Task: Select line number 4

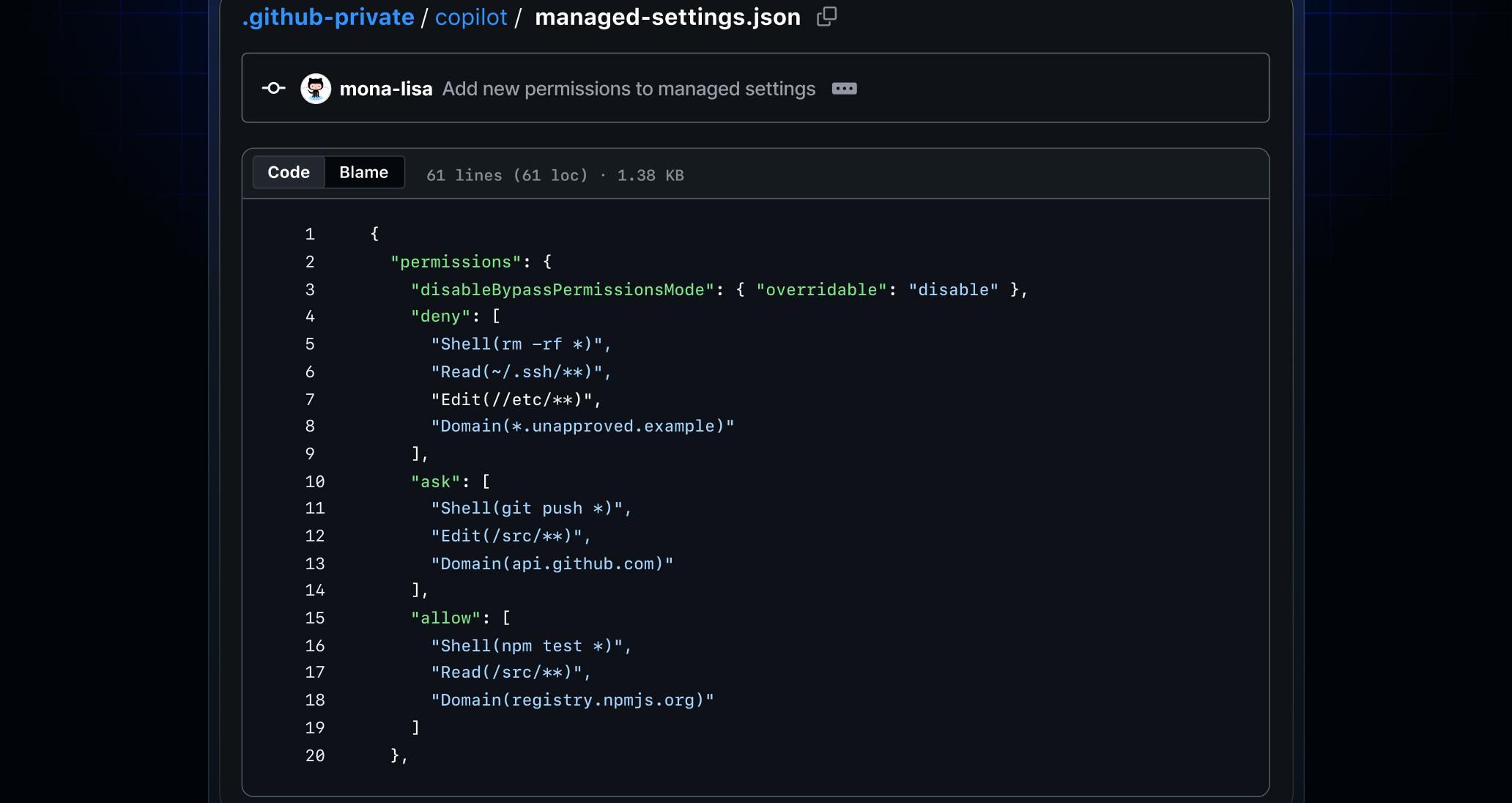Action: (310, 316)
